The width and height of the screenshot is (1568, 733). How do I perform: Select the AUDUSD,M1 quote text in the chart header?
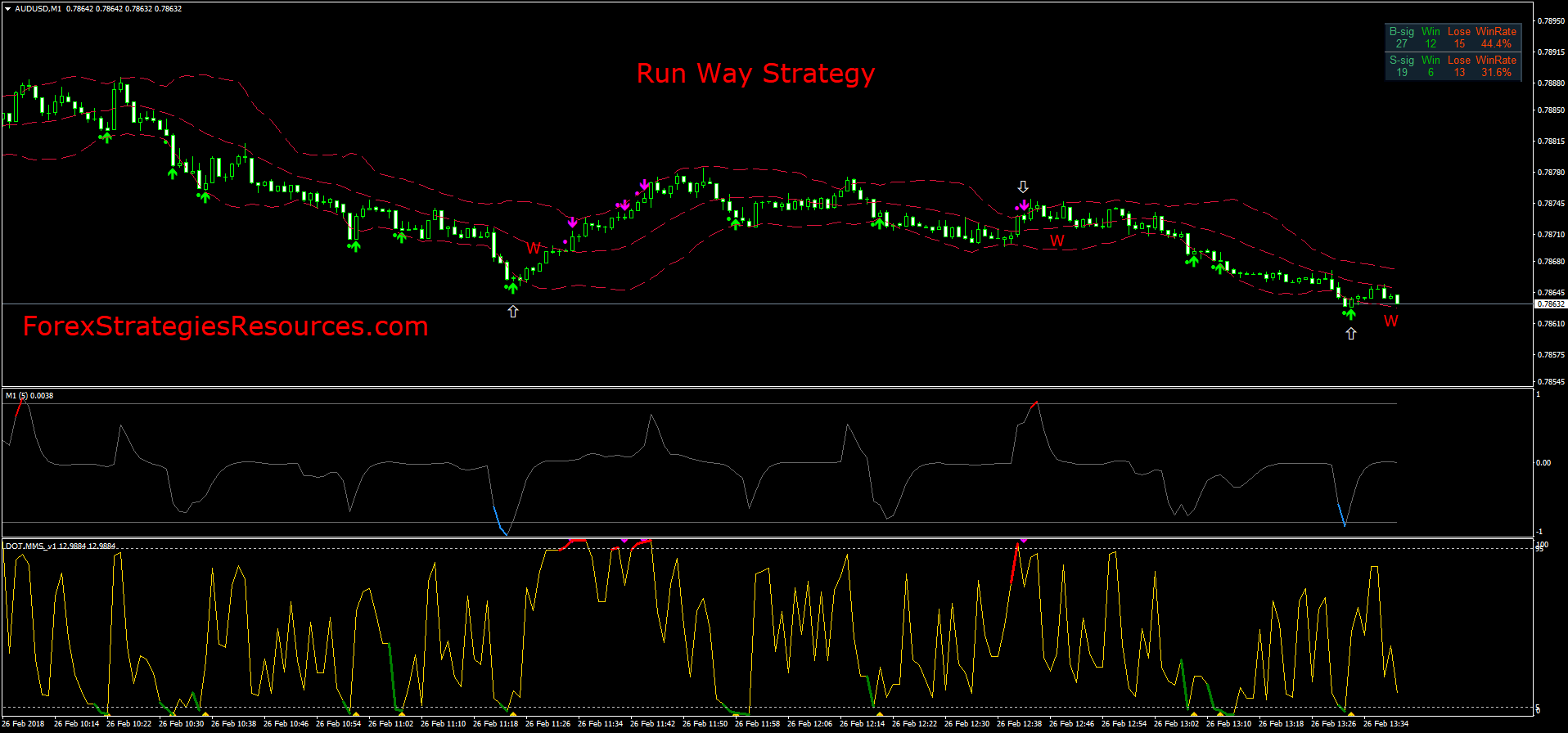coord(98,9)
